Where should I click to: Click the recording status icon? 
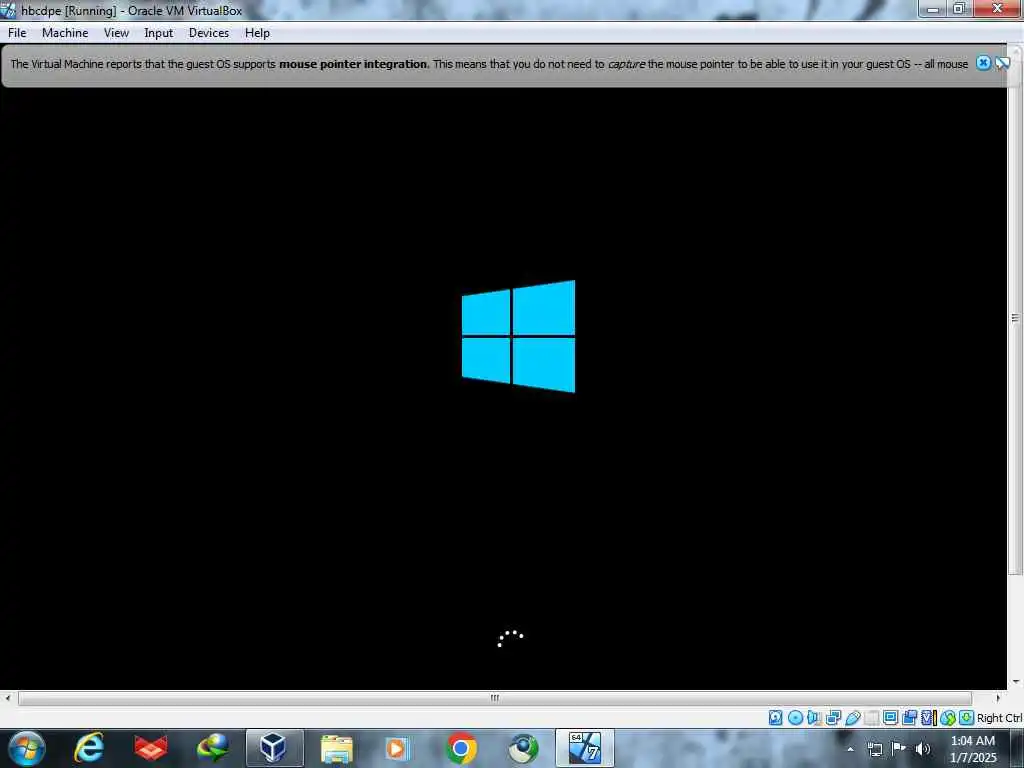tap(909, 718)
